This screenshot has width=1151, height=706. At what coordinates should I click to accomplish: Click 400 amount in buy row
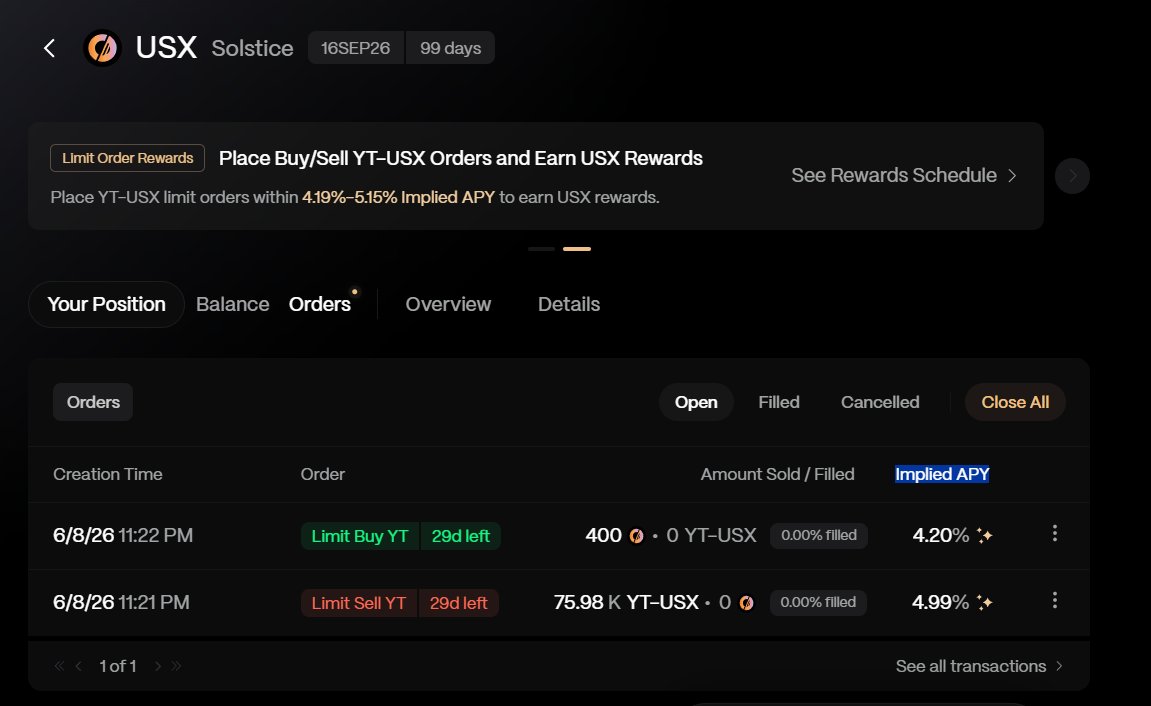(603, 535)
